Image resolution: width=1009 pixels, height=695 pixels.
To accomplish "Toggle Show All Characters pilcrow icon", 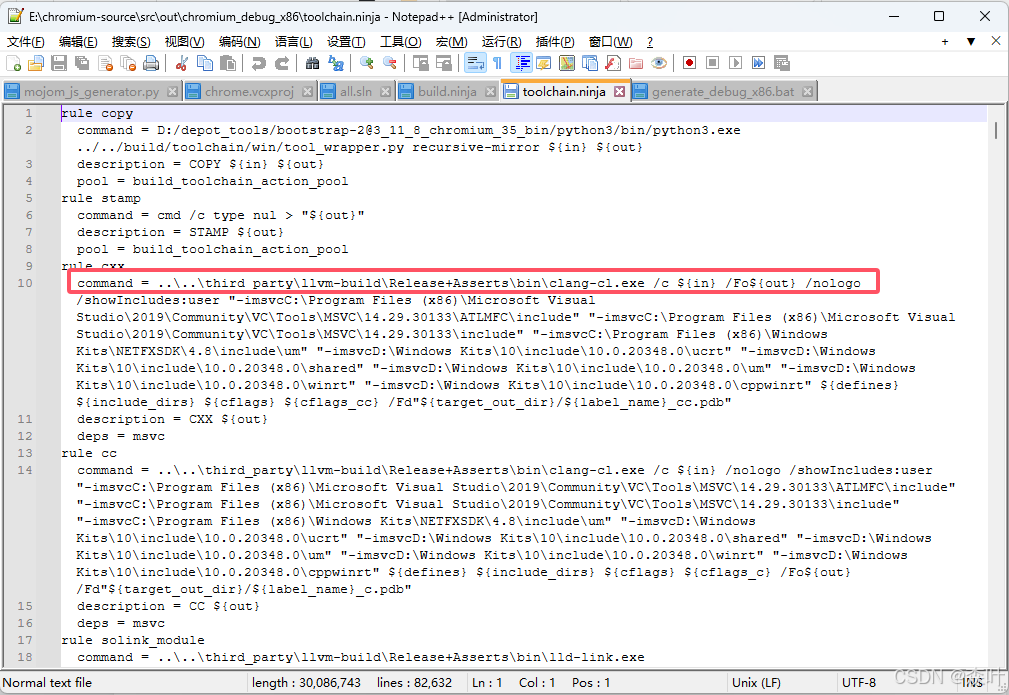I will point(497,63).
